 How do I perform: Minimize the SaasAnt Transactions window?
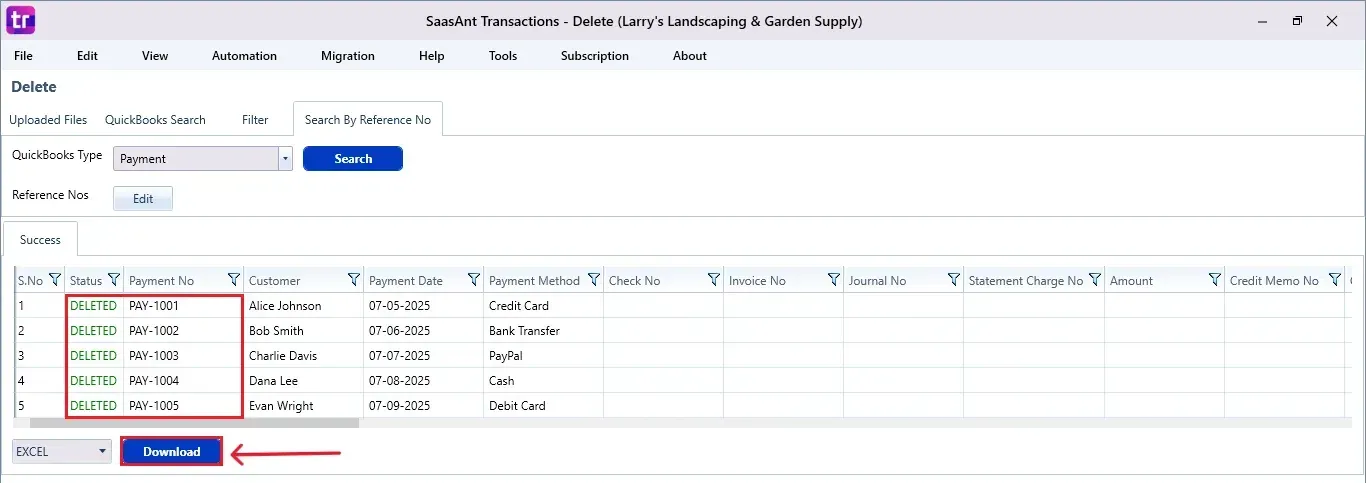point(1262,20)
